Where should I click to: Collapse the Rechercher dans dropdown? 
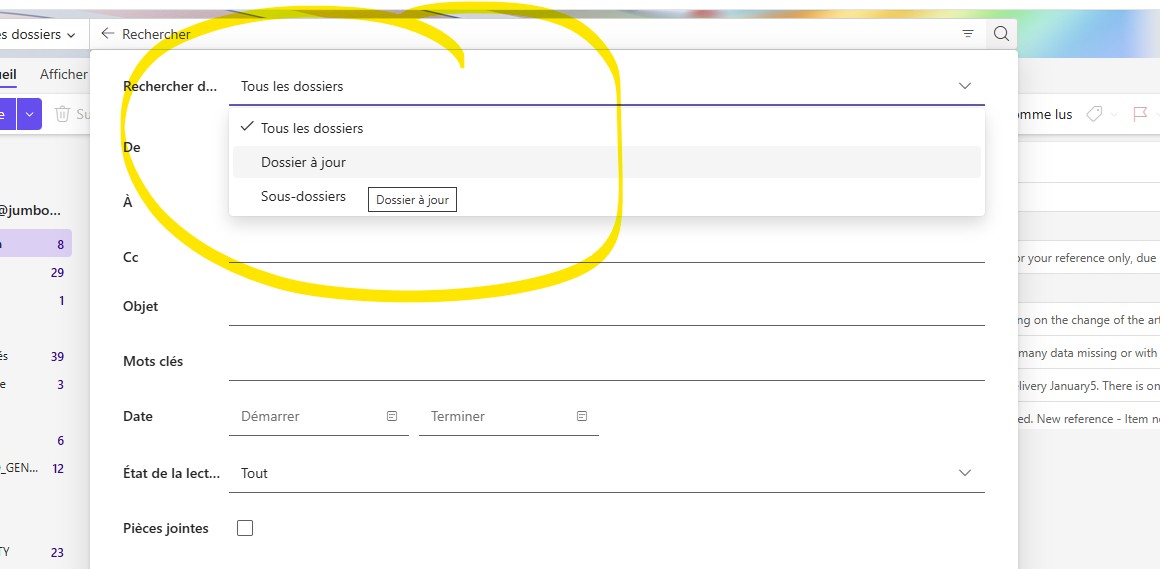(x=965, y=86)
